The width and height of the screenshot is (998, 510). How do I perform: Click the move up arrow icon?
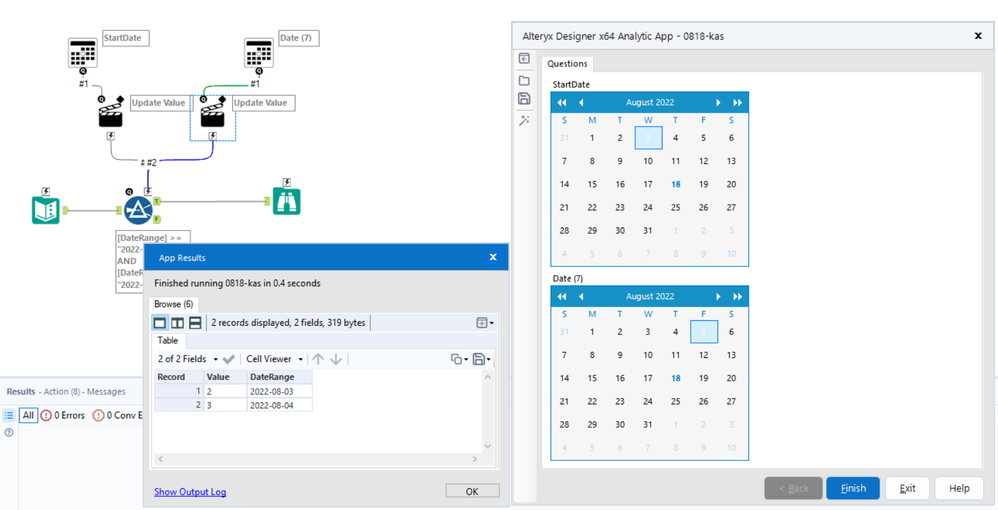(318, 359)
